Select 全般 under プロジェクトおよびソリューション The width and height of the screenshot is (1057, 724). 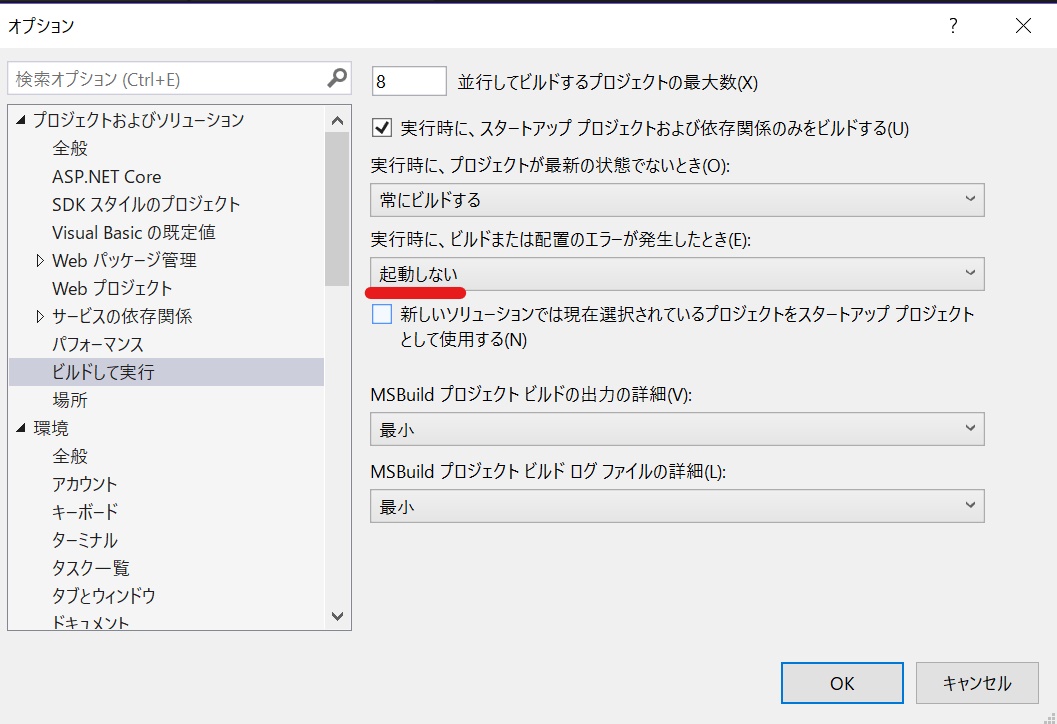[x=73, y=148]
